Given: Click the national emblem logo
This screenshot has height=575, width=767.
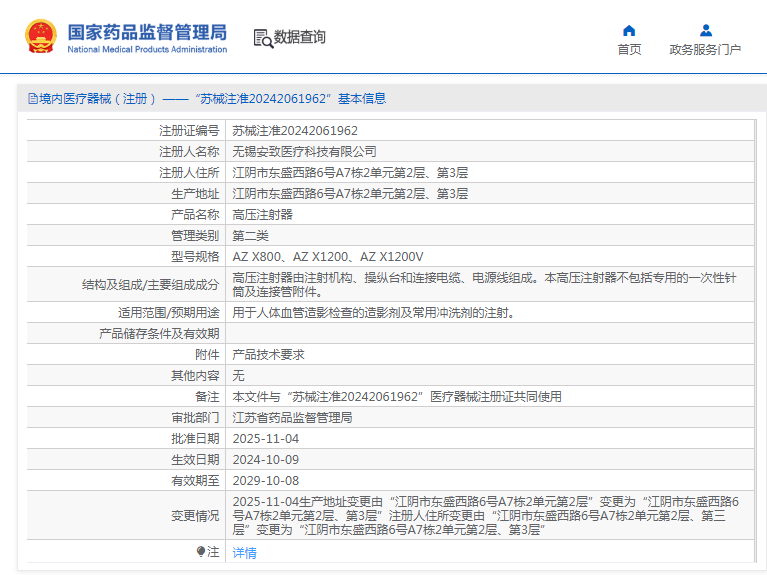Looking at the screenshot, I should 41,37.
